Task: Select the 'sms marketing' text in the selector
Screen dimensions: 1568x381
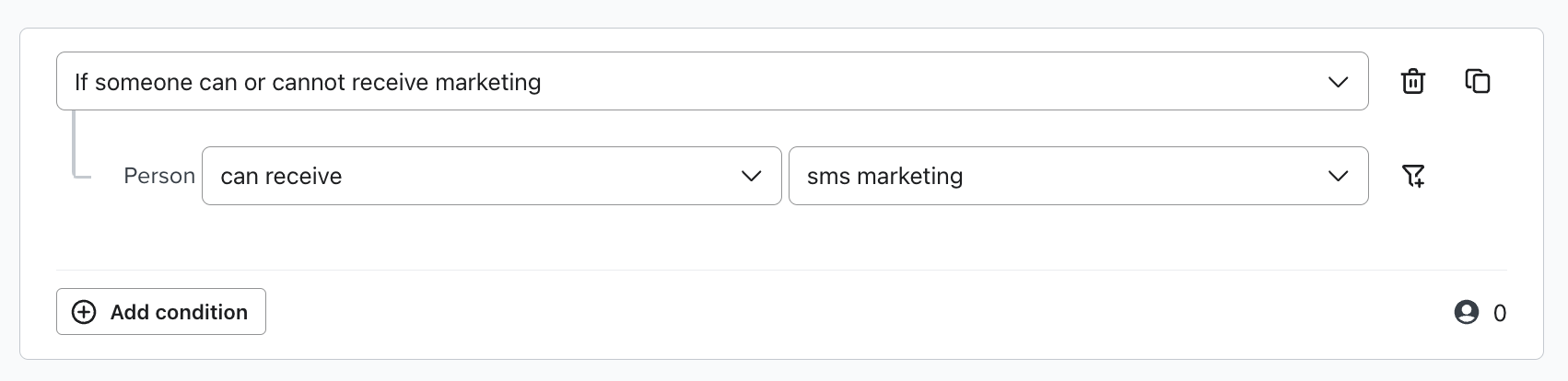Action: coord(884,176)
